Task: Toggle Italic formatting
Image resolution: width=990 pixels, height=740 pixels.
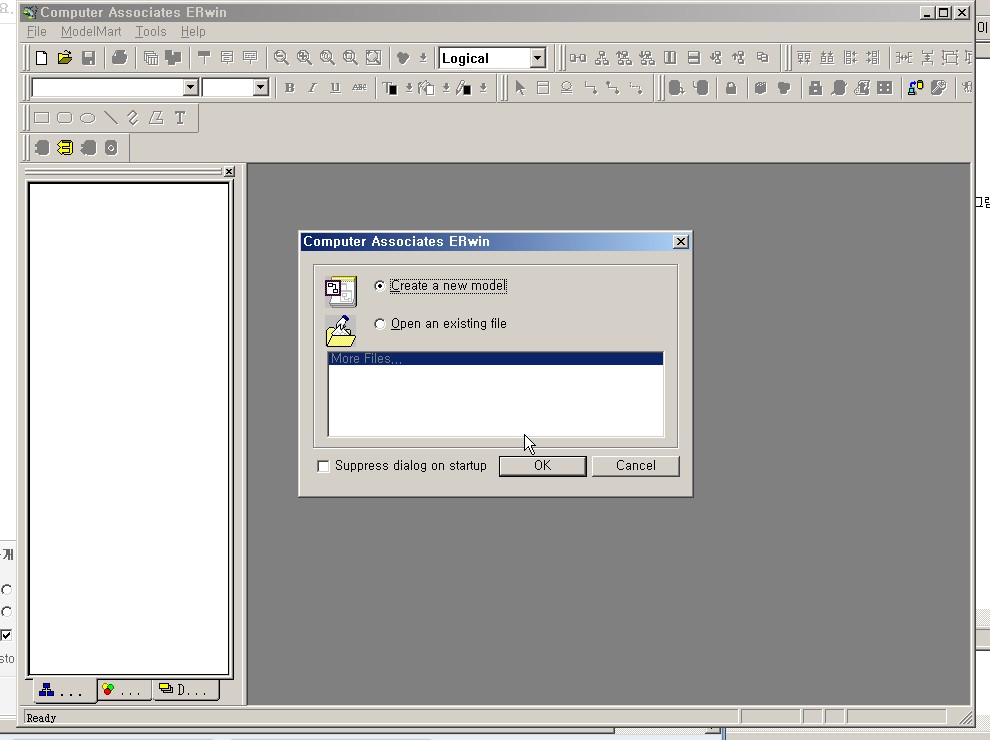Action: coord(312,88)
